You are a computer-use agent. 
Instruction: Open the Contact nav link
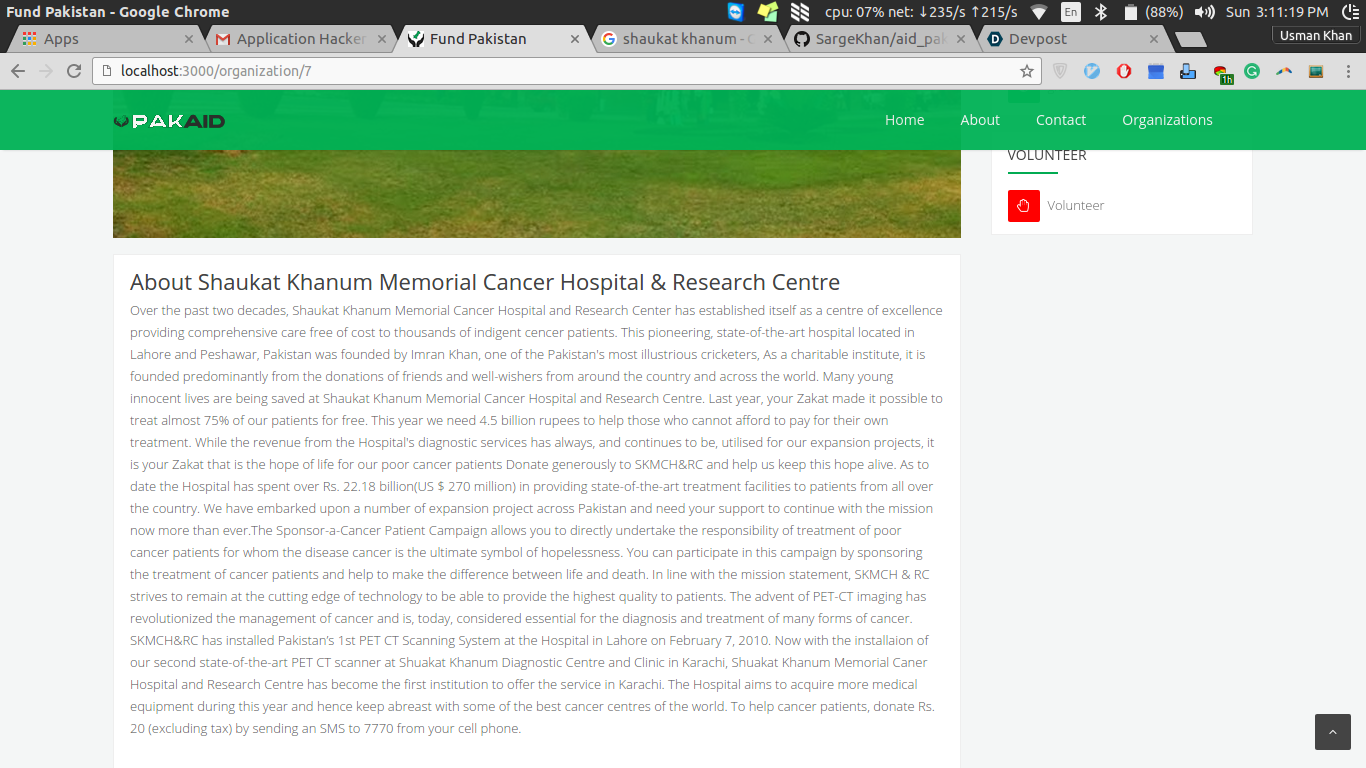1061,120
